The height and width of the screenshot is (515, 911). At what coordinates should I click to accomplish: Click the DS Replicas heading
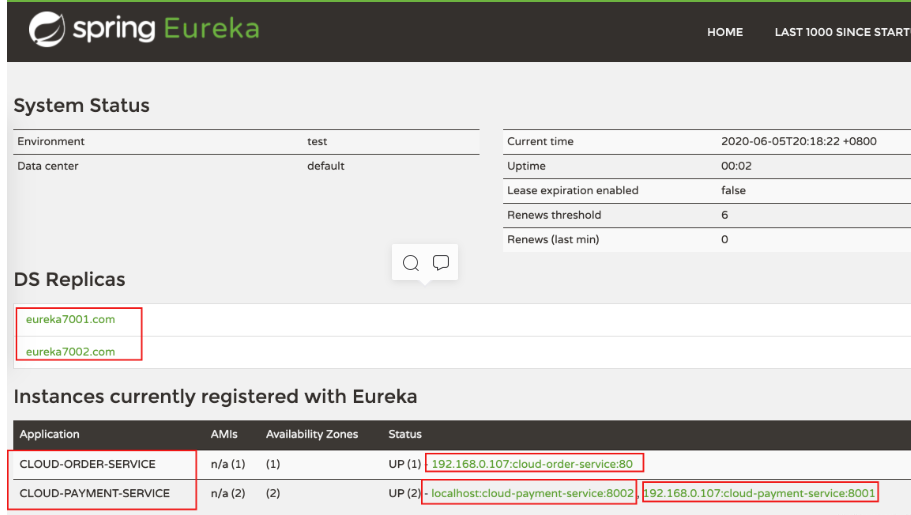[69, 279]
